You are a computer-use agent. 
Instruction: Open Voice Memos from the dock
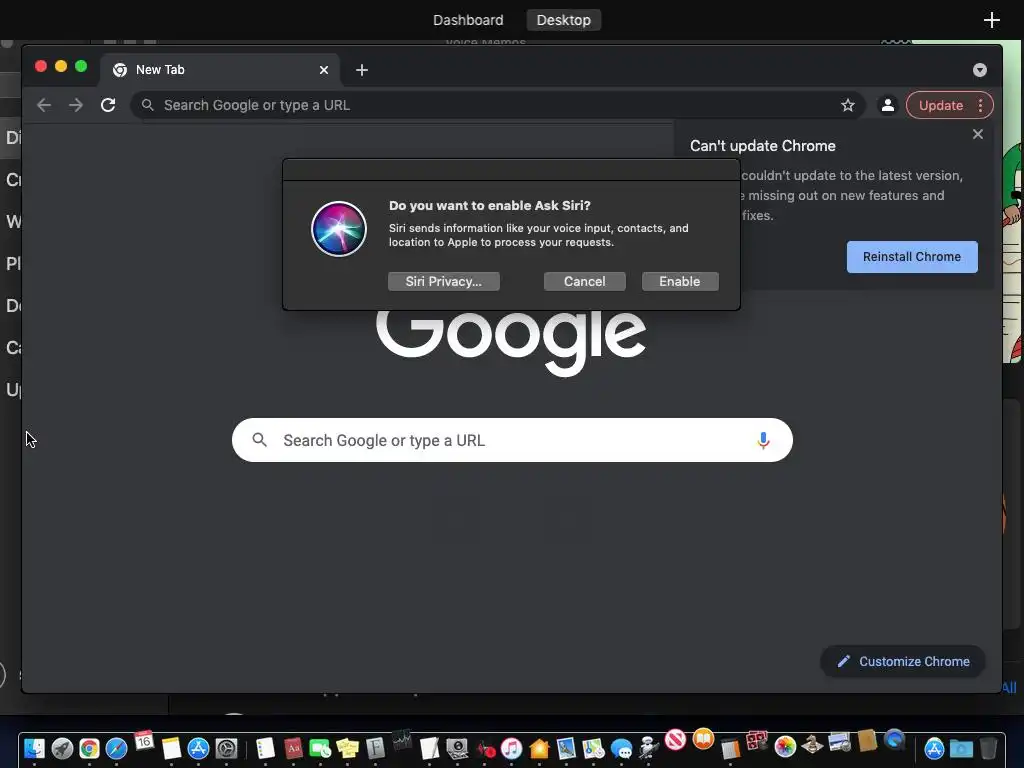(487, 750)
